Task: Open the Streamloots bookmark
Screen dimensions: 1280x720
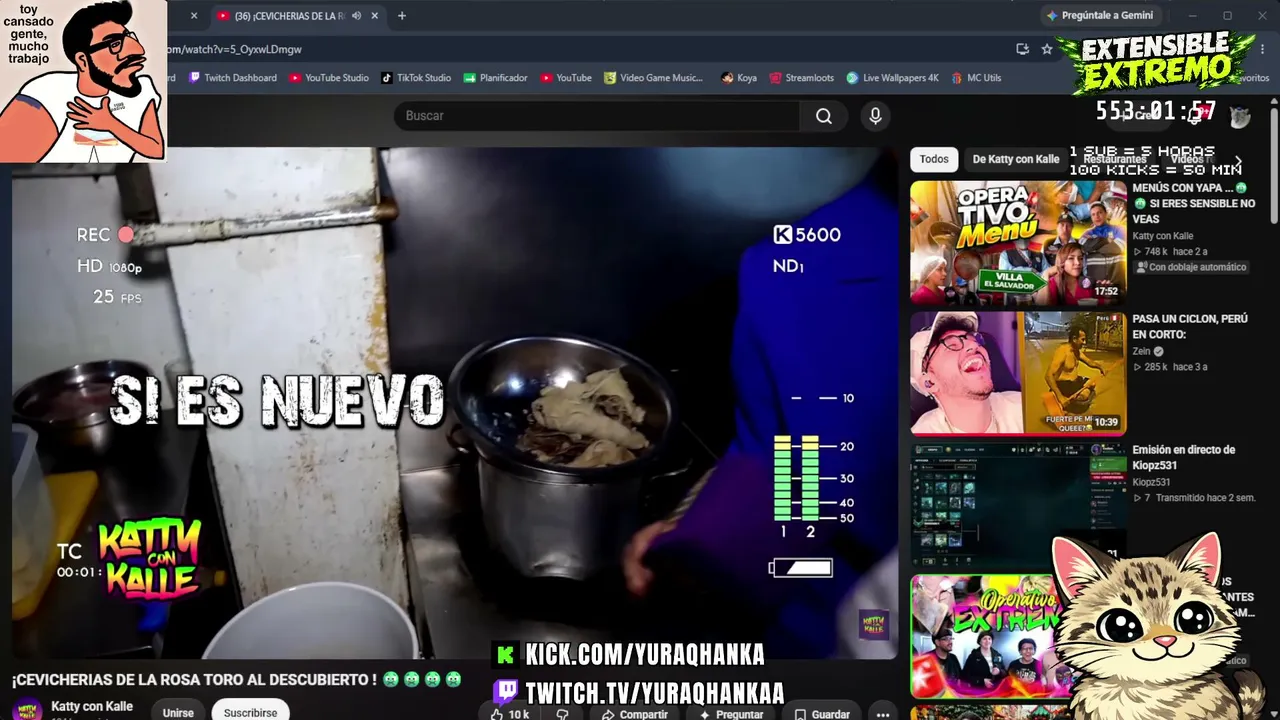Action: coord(801,78)
